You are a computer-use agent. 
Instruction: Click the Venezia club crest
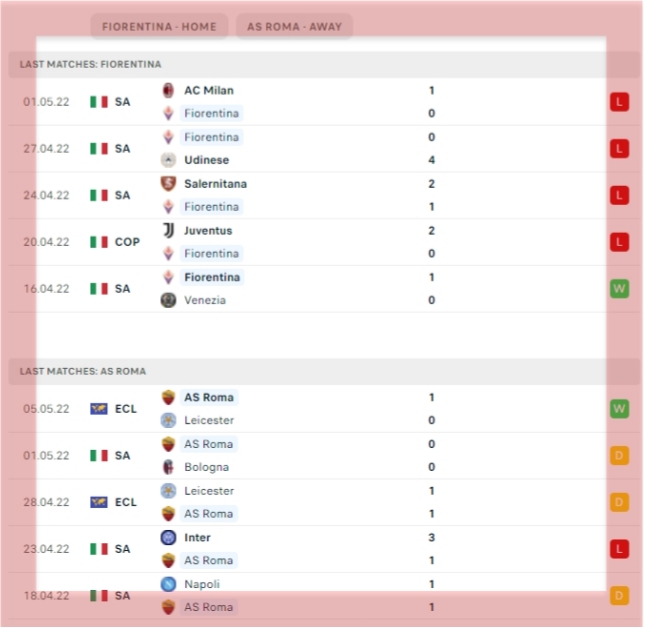[168, 300]
